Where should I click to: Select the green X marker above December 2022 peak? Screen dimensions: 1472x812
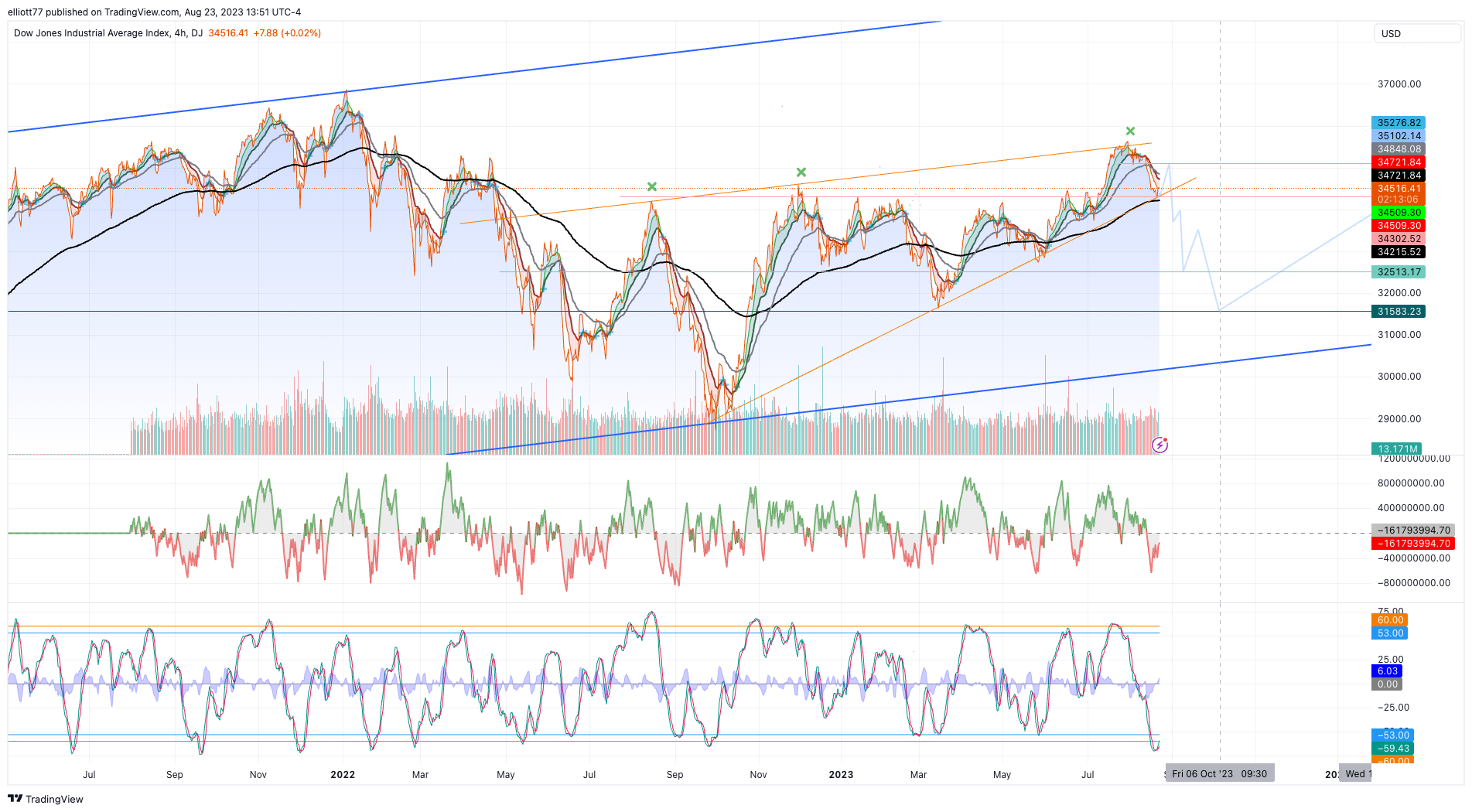pos(801,172)
